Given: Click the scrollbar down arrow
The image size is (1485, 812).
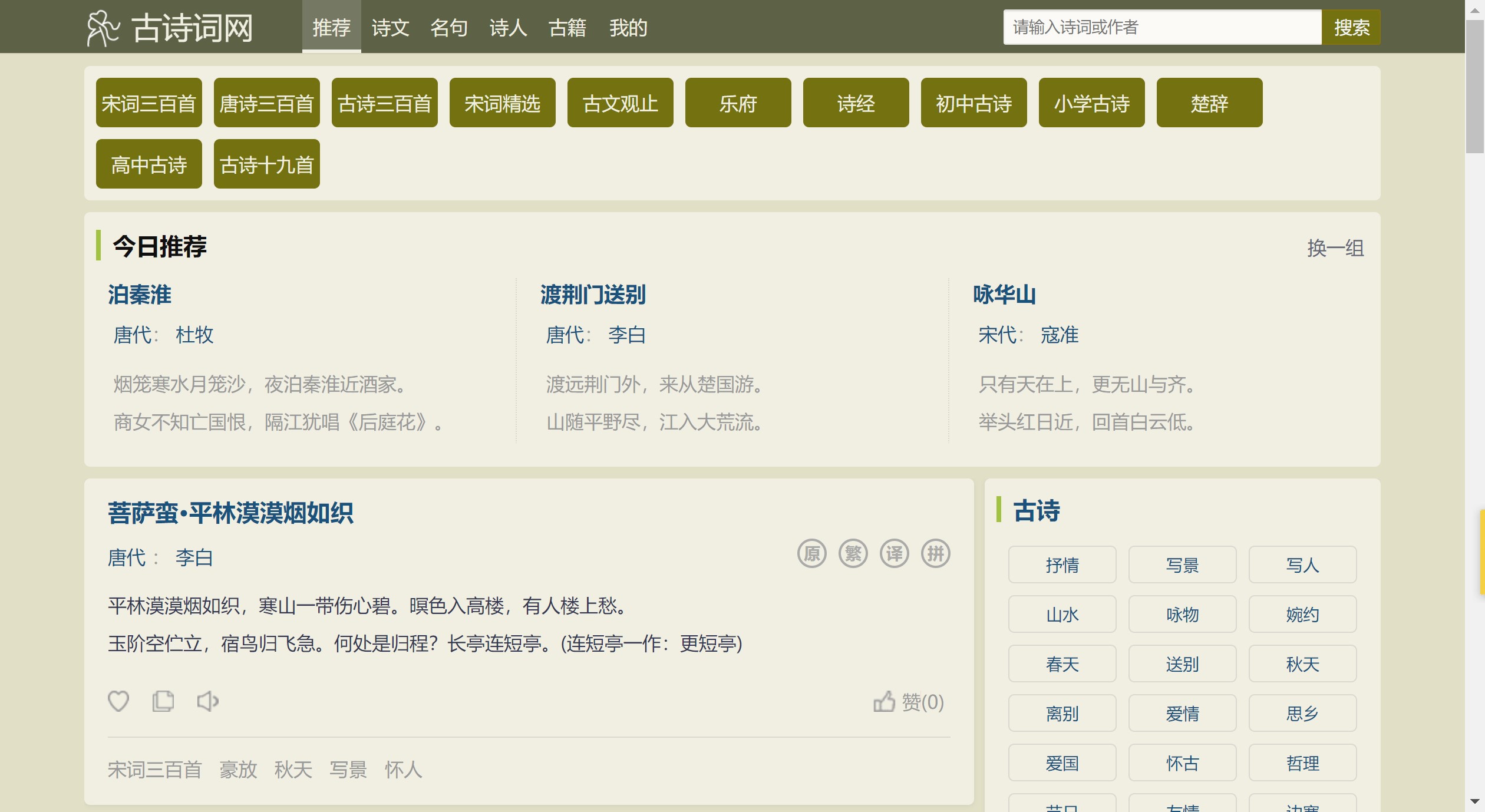Looking at the screenshot, I should point(1475,801).
